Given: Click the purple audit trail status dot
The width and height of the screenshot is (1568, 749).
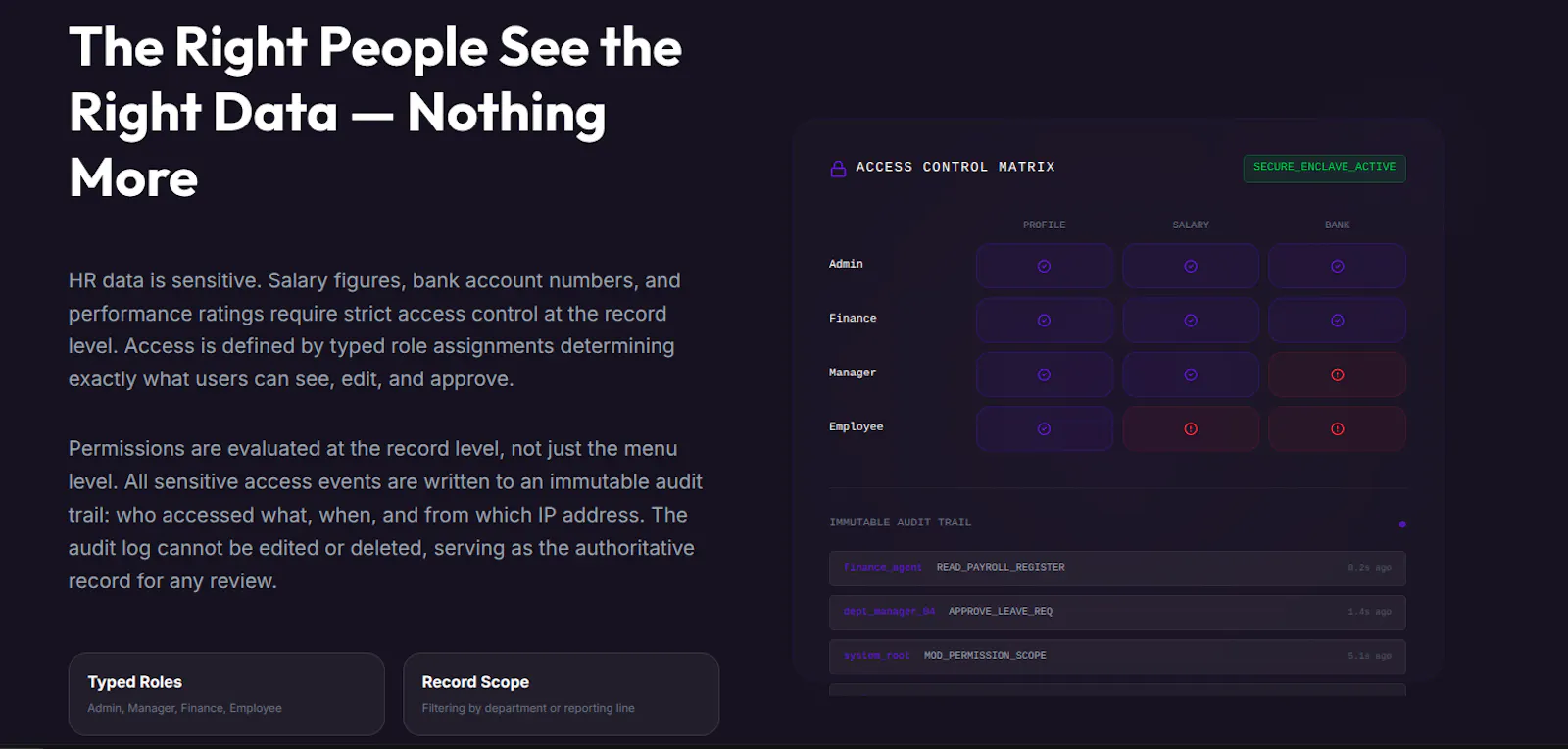Looking at the screenshot, I should (1402, 524).
